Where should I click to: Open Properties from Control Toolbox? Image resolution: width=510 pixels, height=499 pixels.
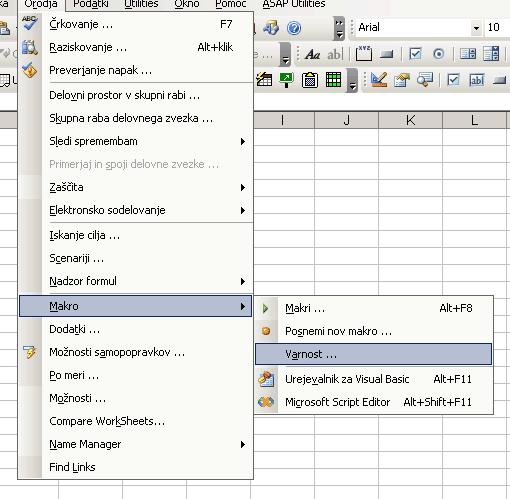point(402,80)
